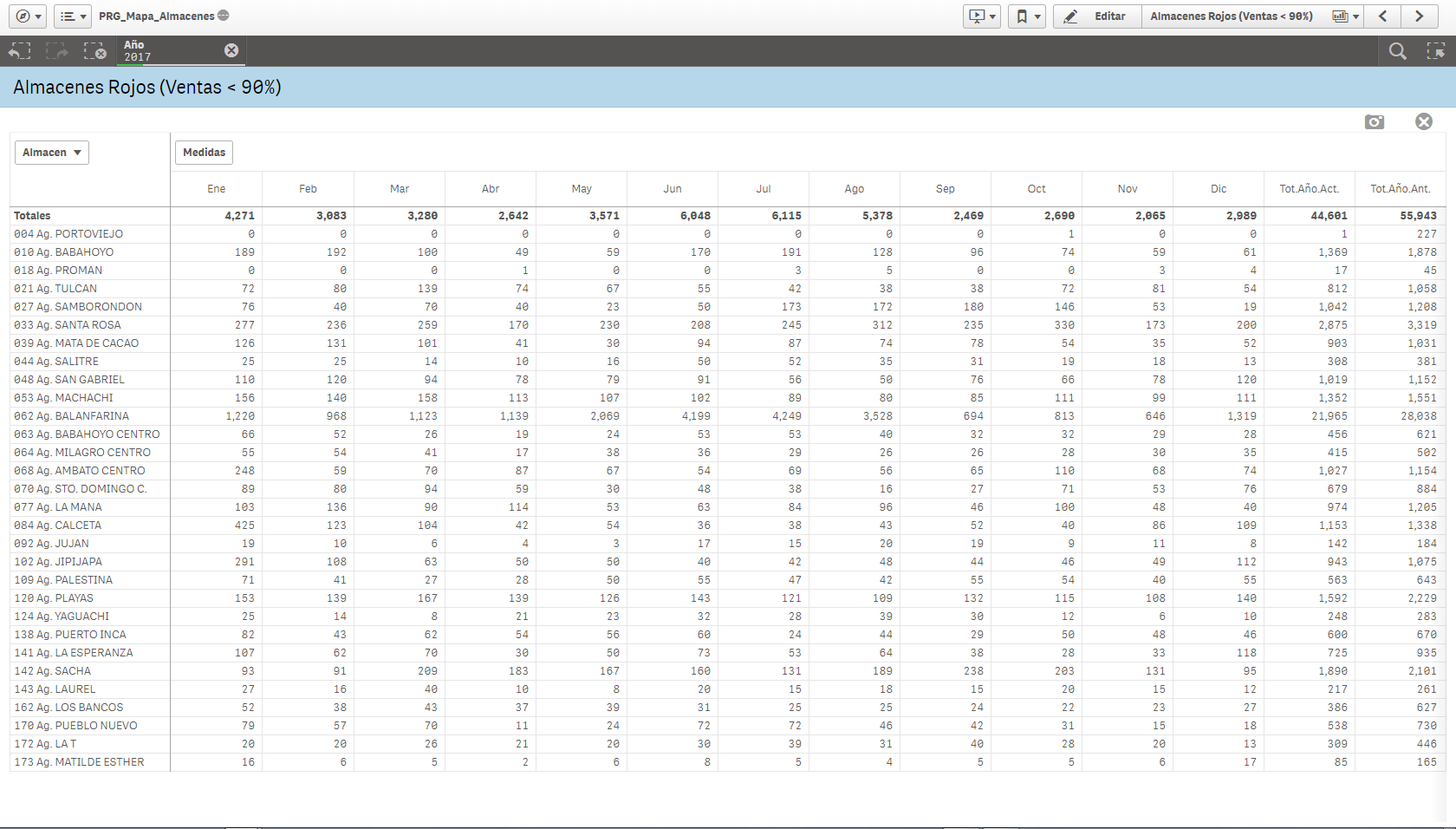Click the sheet title Almacenes Rojos (Ventas < 90%)
The width and height of the screenshot is (1456, 829).
147,87
